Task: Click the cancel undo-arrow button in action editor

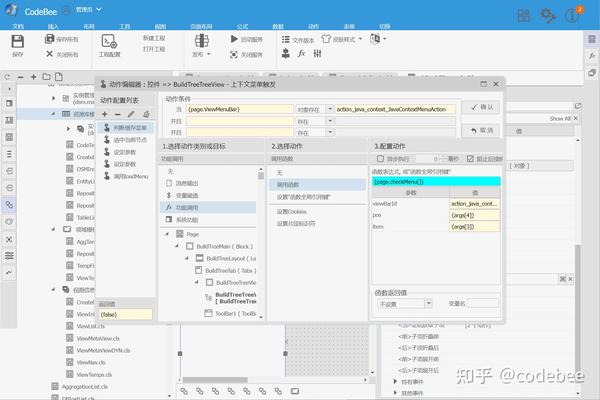Action: pyautogui.click(x=481, y=131)
